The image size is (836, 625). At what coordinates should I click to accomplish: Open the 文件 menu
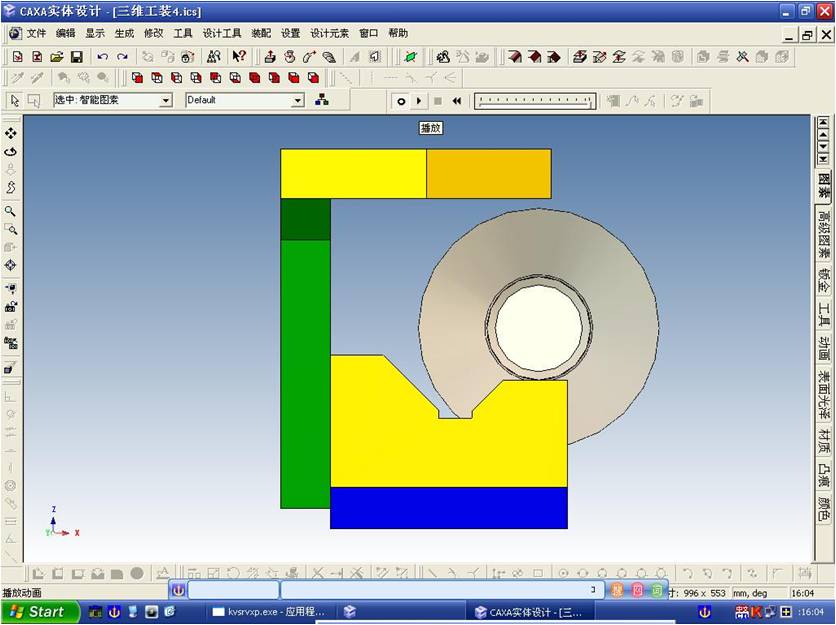click(x=36, y=33)
